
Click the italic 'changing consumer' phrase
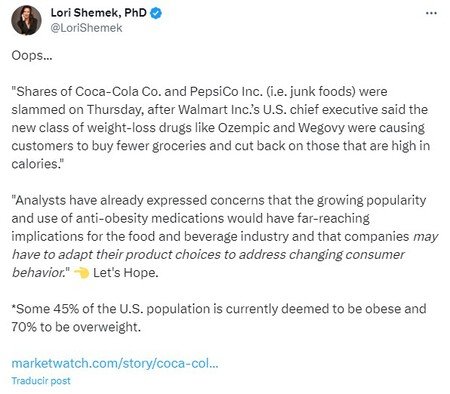click(347, 255)
